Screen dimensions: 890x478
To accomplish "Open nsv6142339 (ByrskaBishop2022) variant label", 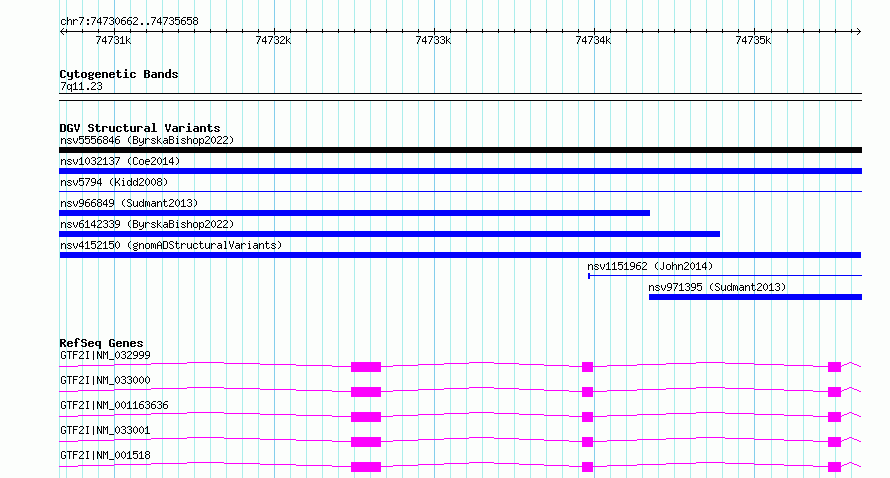I will (147, 224).
